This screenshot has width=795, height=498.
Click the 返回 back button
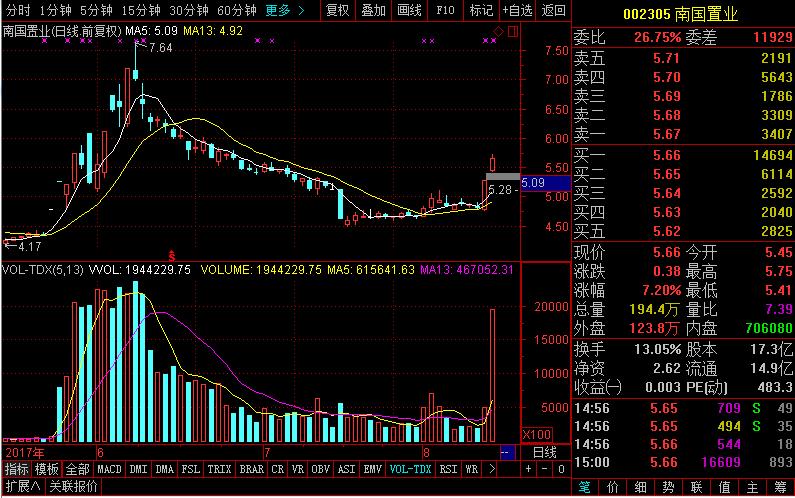tap(553, 10)
